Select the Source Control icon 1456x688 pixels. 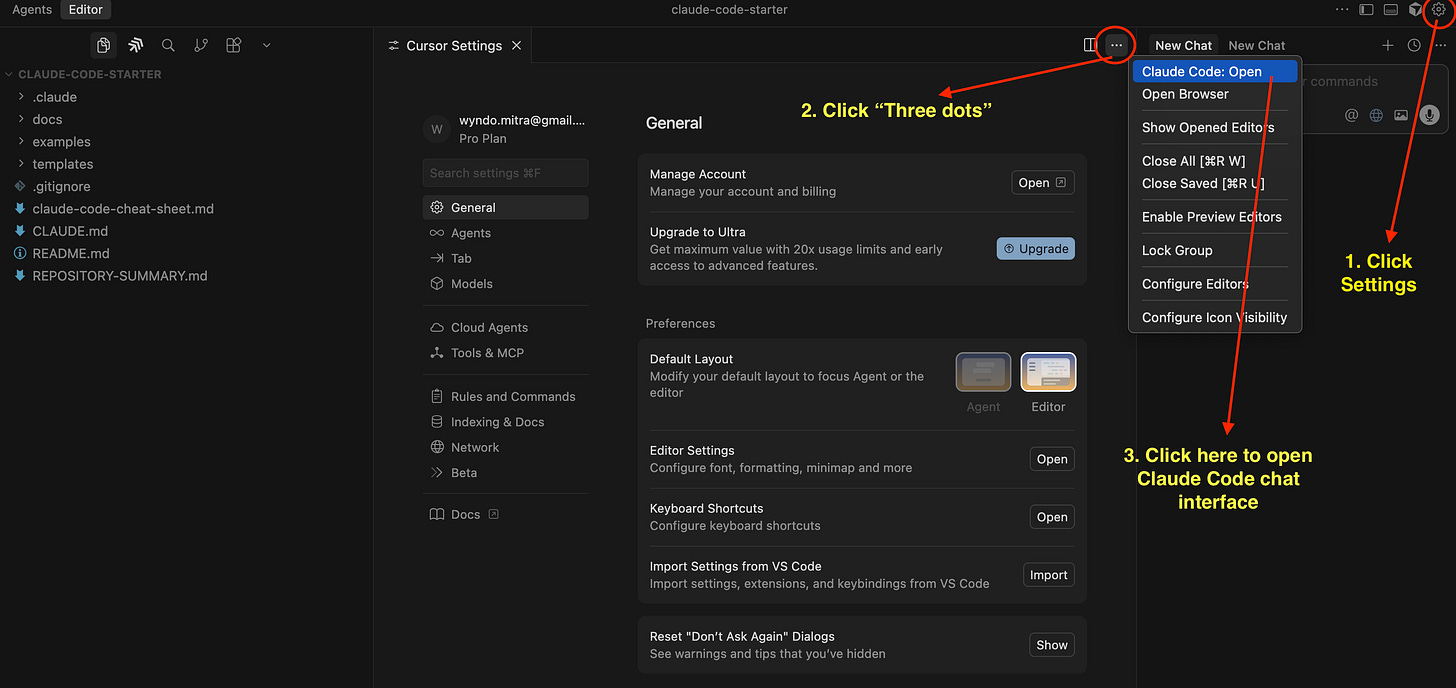pyautogui.click(x=199, y=45)
